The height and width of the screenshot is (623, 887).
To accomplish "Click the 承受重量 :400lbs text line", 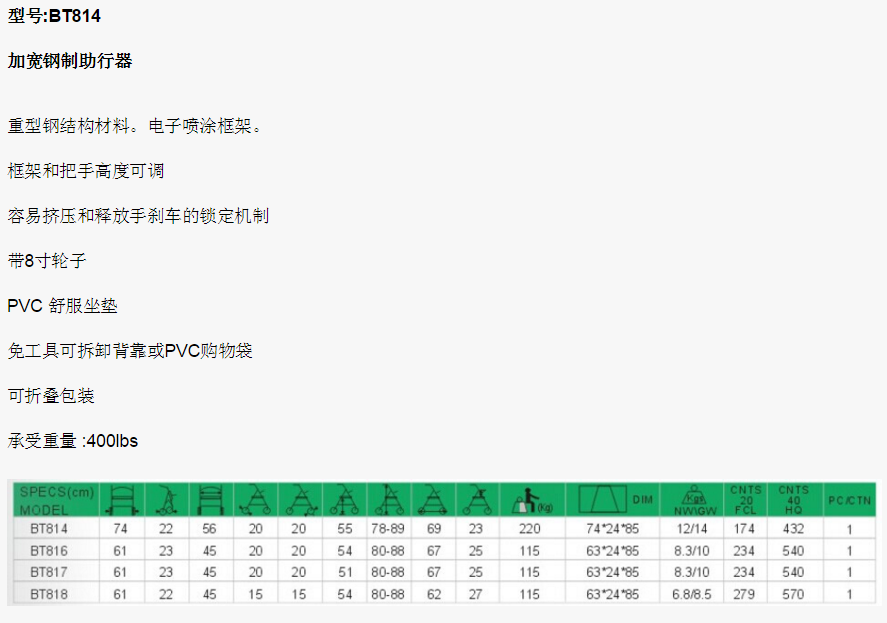I will [x=73, y=441].
